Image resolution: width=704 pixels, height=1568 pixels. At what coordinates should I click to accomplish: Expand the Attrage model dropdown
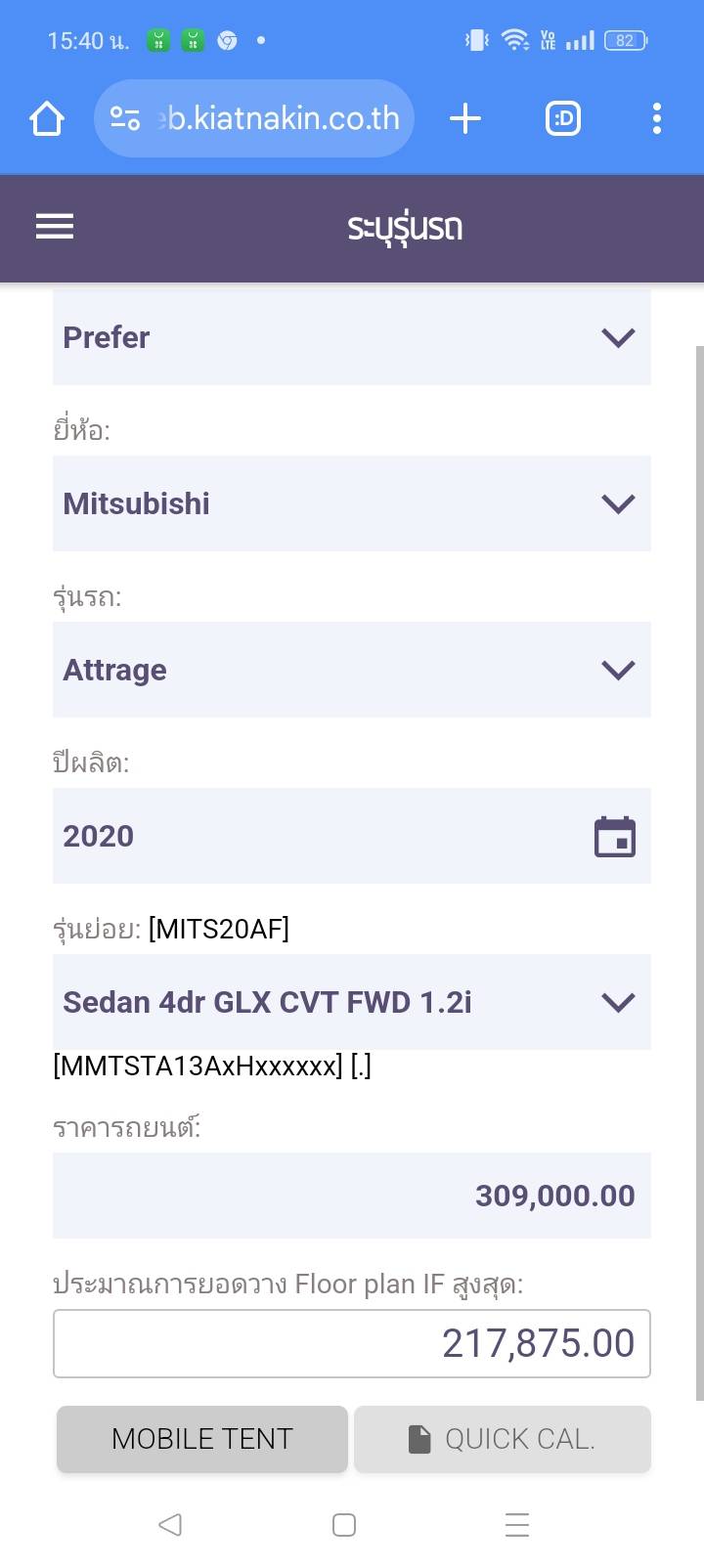pyautogui.click(x=352, y=670)
